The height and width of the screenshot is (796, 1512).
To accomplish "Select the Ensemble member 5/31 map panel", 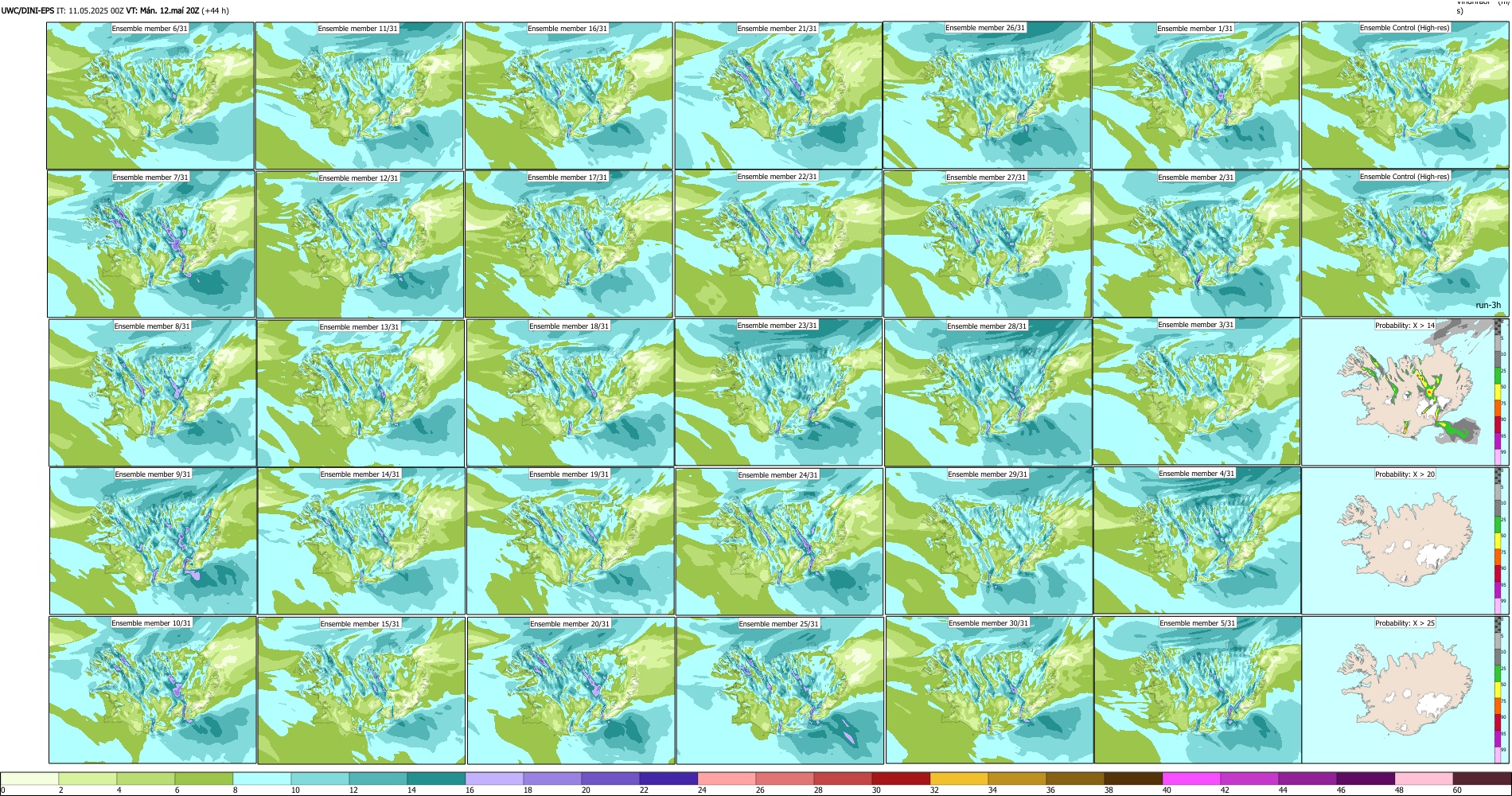I will [x=1198, y=690].
